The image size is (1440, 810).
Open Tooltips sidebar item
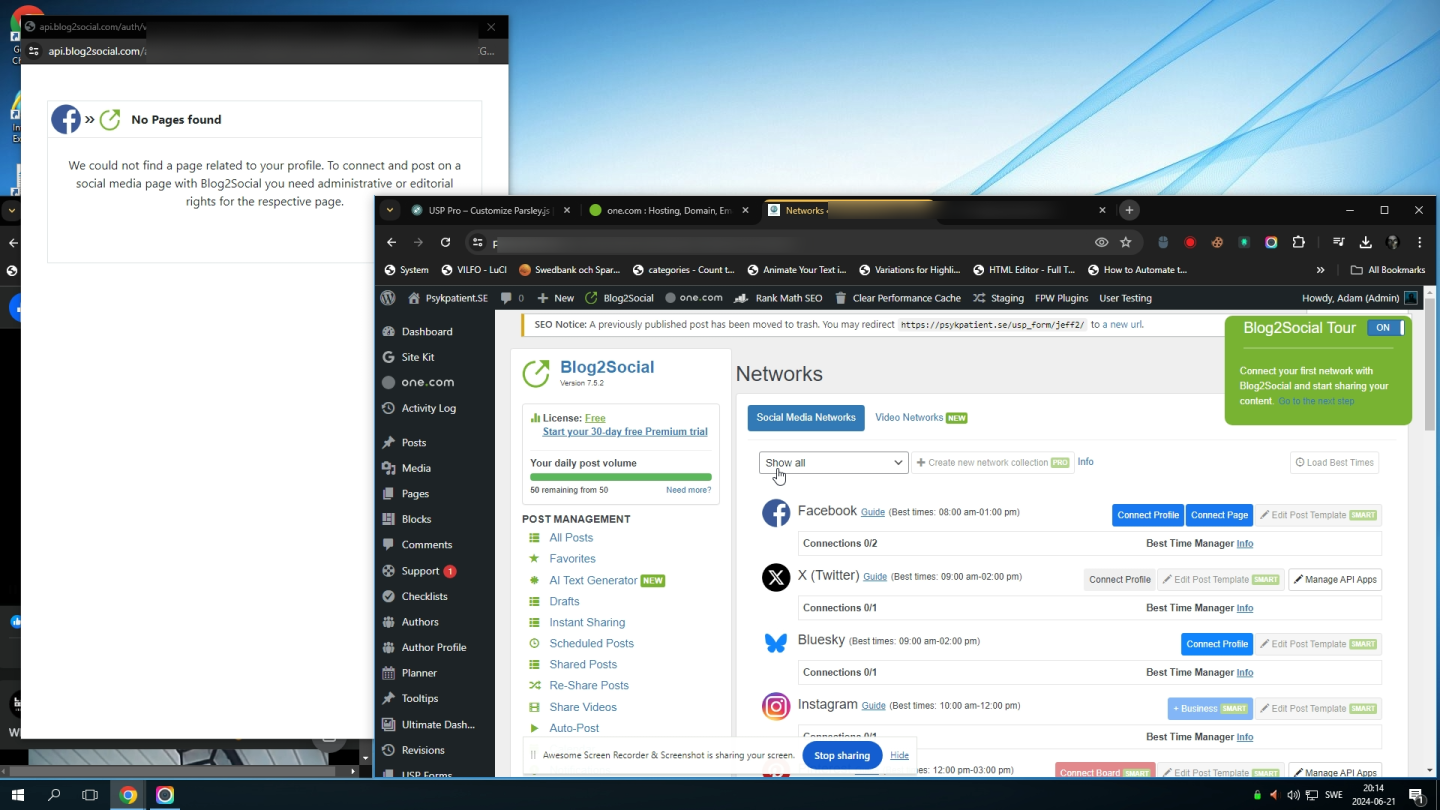coord(420,698)
